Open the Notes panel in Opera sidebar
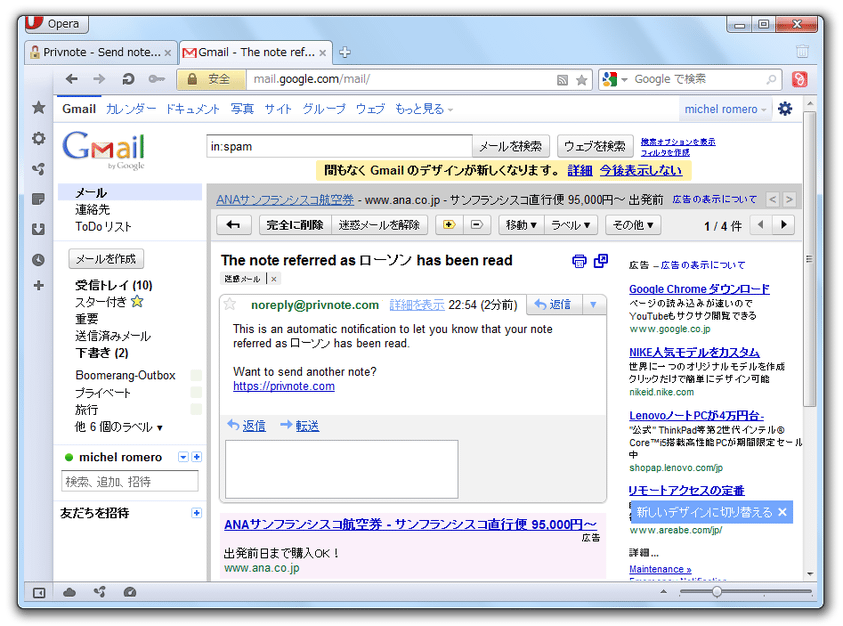Screen dimensions: 843x626 click(x=38, y=200)
